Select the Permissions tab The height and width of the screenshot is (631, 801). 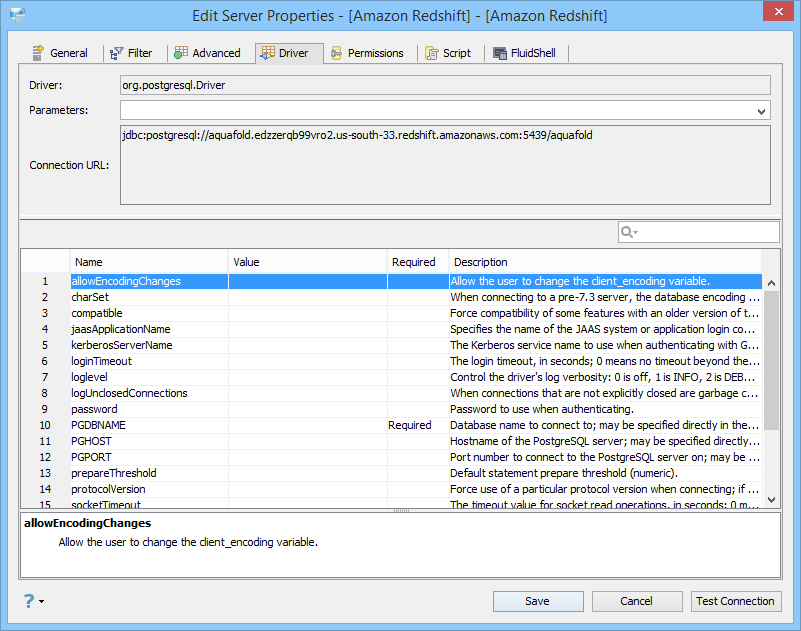coord(367,53)
